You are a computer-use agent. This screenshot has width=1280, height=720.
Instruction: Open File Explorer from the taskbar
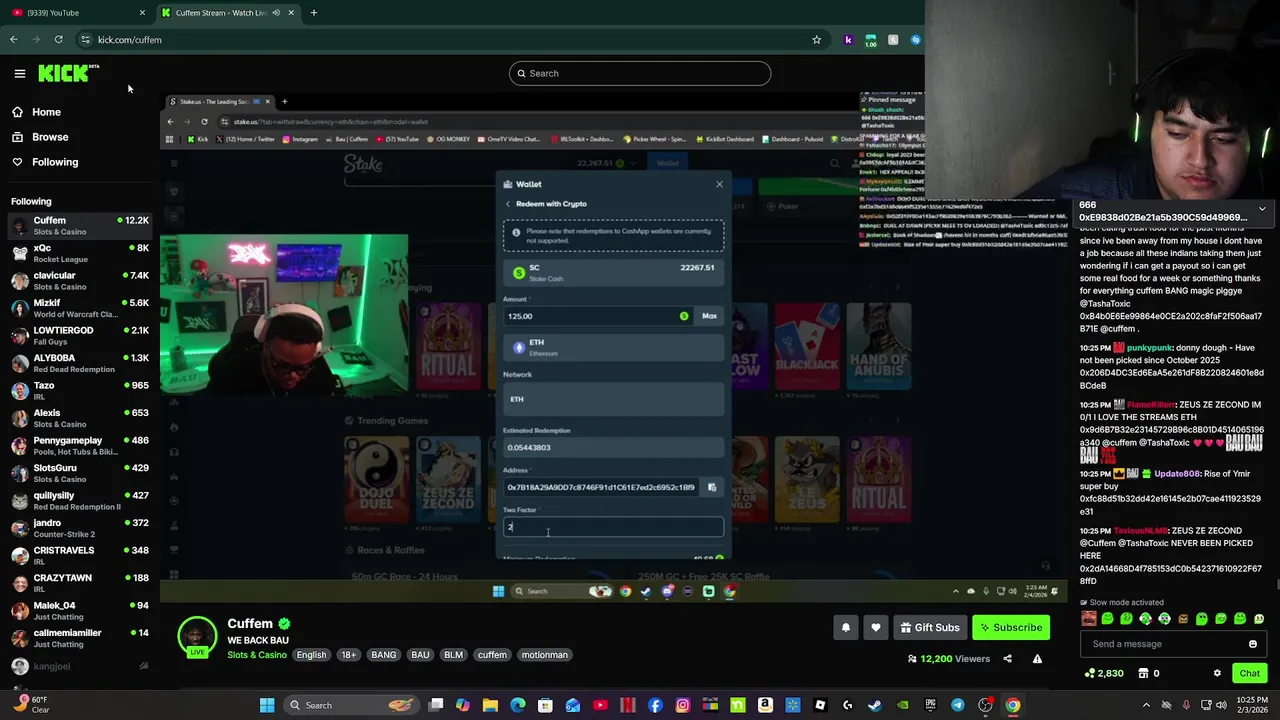click(490, 705)
